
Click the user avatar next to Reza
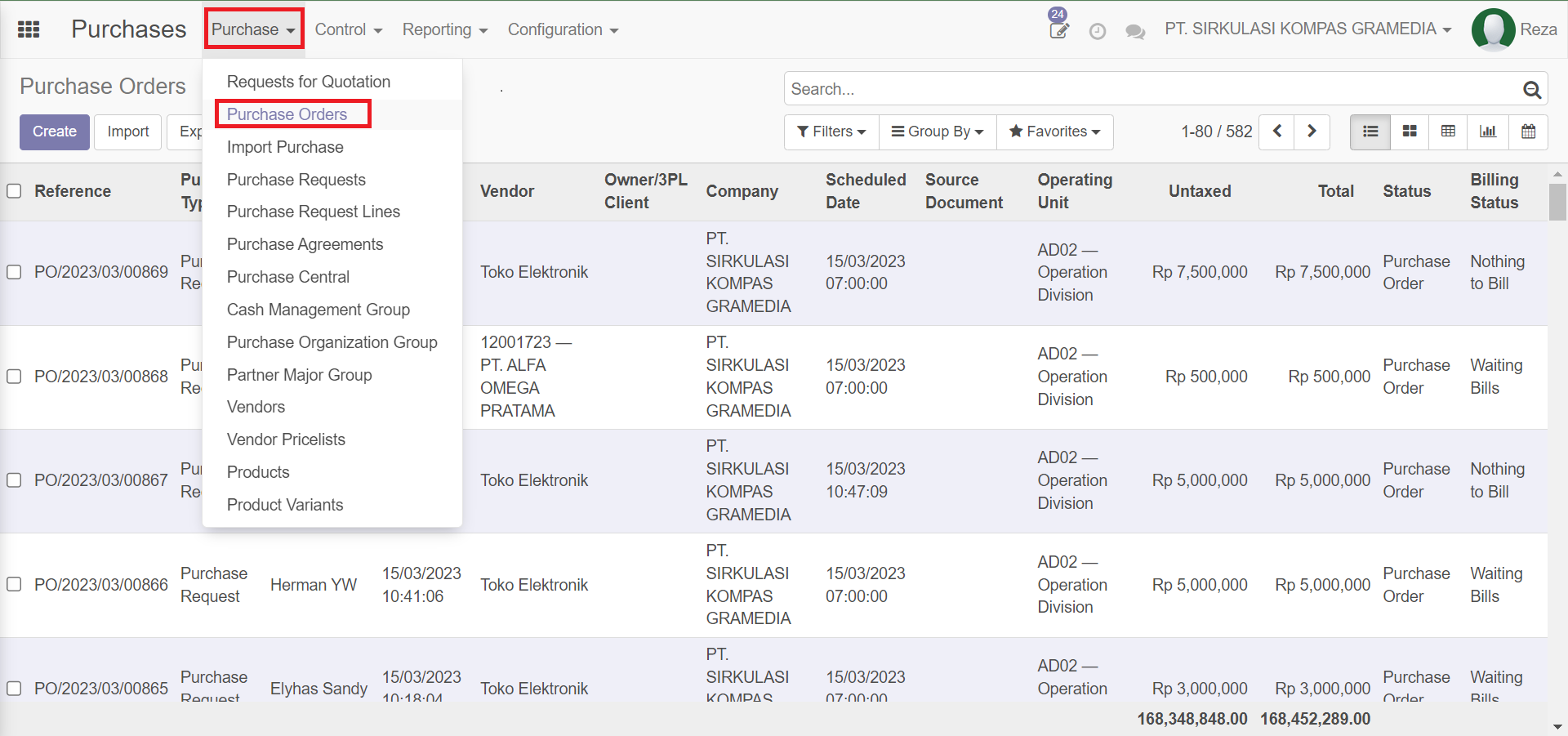click(x=1494, y=29)
